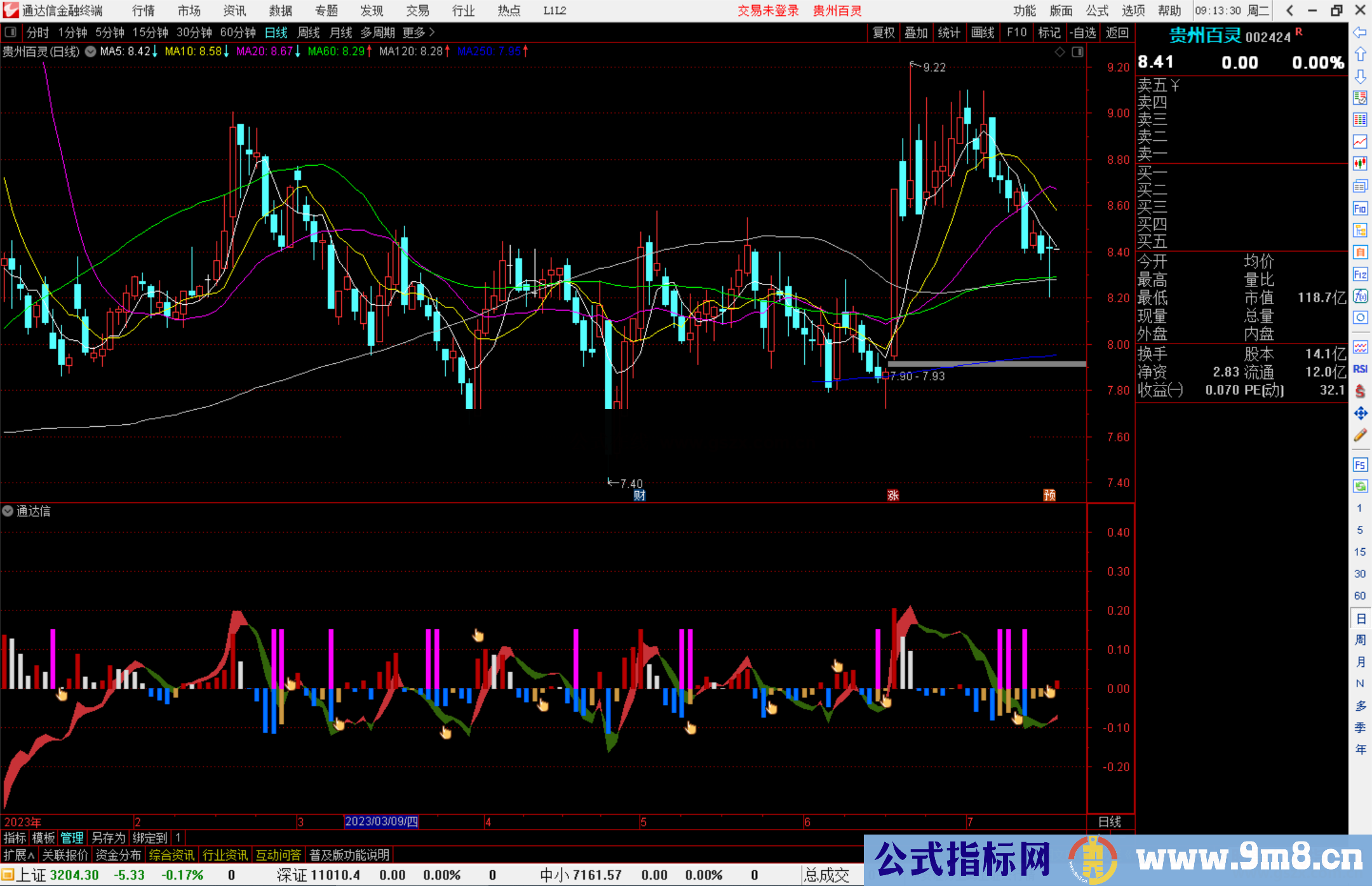Enable 叠加 overlay mode
1372x886 pixels.
tap(916, 32)
